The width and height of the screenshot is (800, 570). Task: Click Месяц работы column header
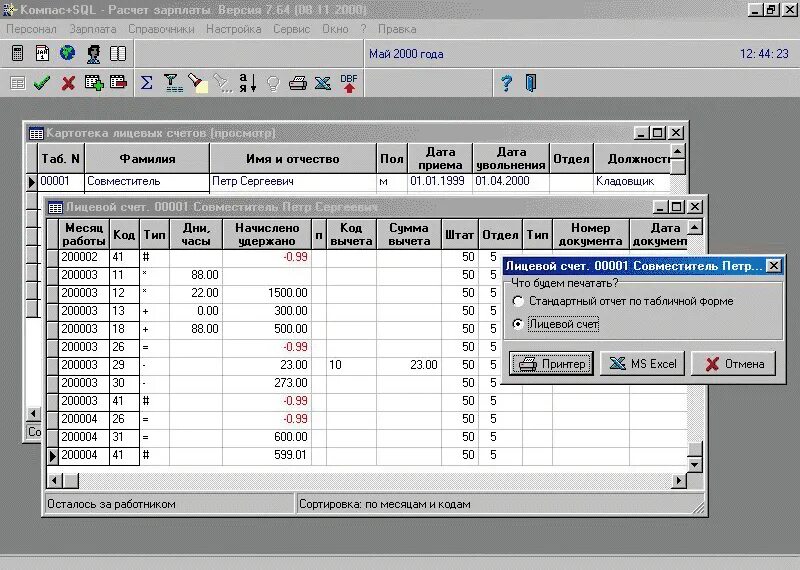click(84, 234)
